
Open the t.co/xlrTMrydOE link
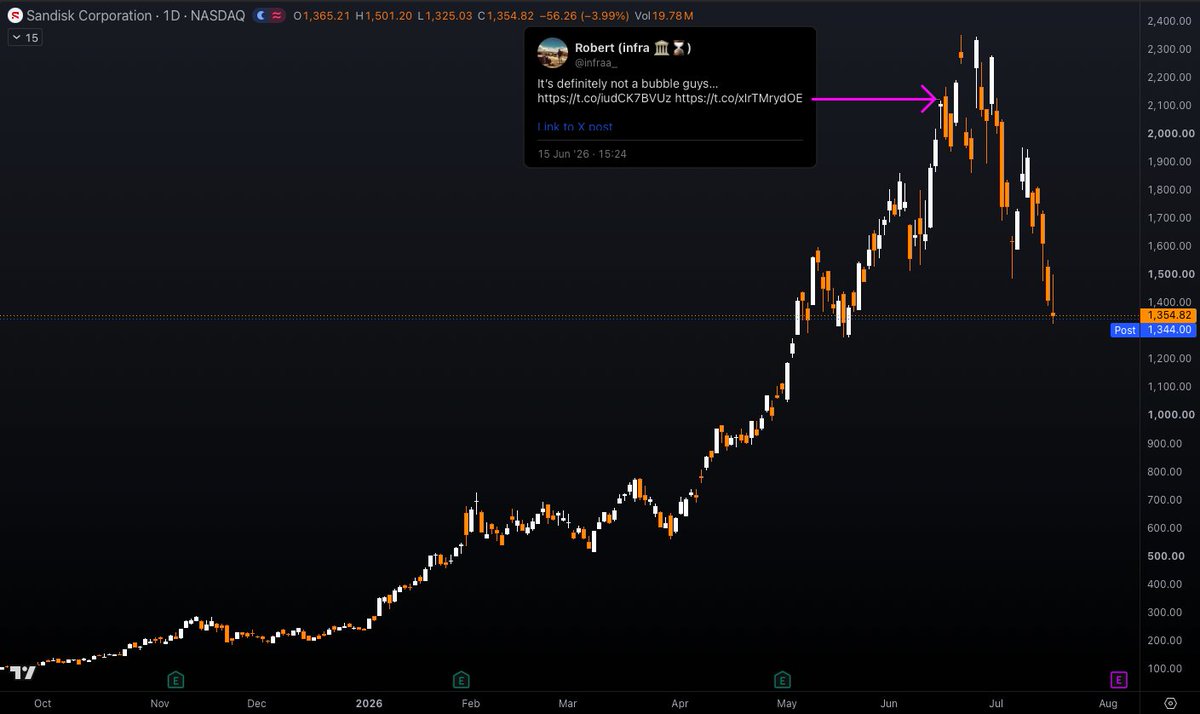click(x=739, y=99)
